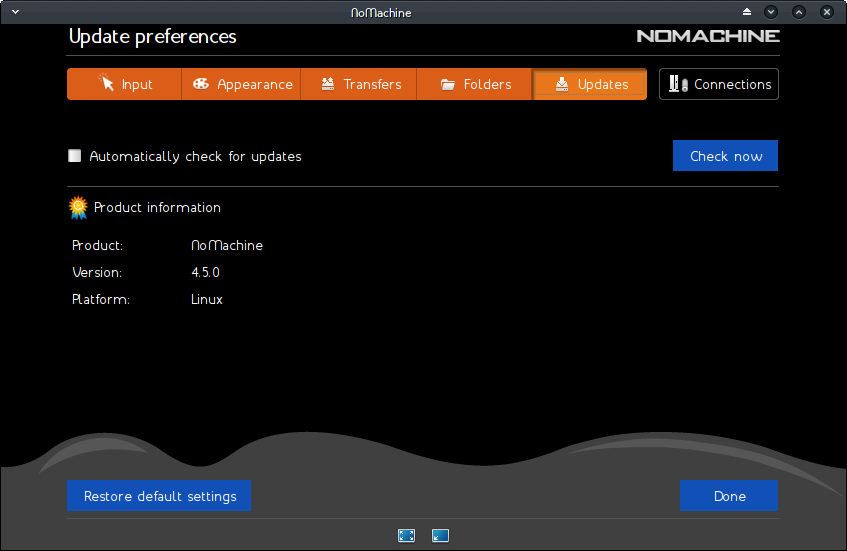The height and width of the screenshot is (551, 847).
Task: Open the Connections button
Action: click(x=719, y=84)
